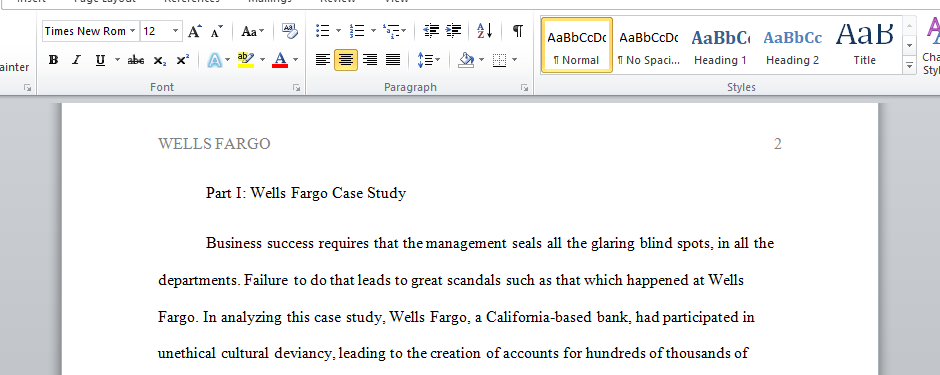Screen dimensions: 940x375
Task: Open underline style dropdown arrow
Action: point(118,60)
